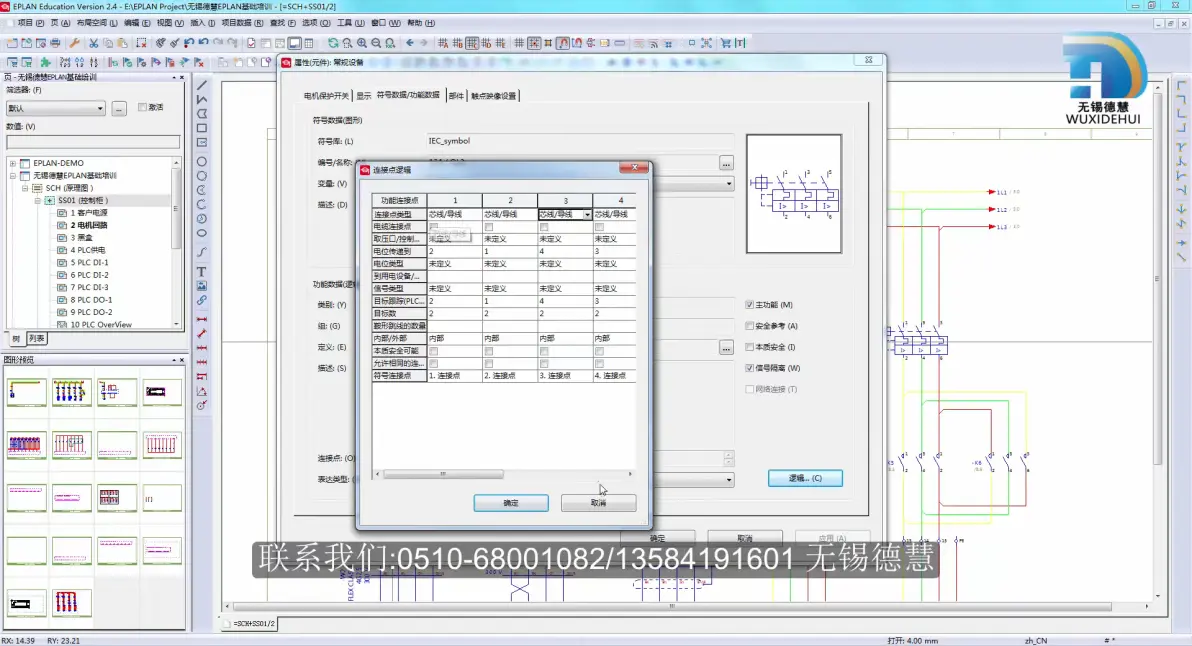Select the Ellipse drawing tool

(x=201, y=233)
